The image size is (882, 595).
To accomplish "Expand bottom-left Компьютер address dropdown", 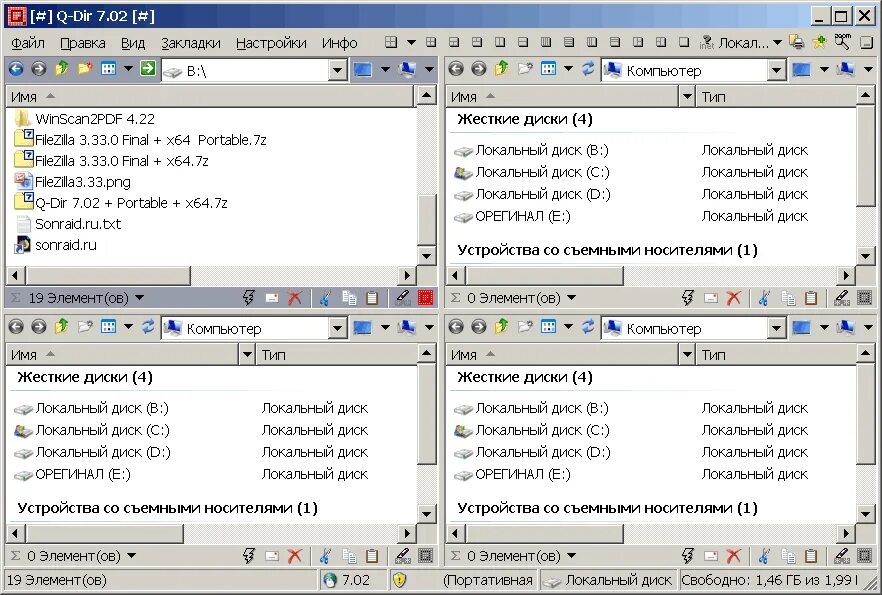I will click(338, 328).
